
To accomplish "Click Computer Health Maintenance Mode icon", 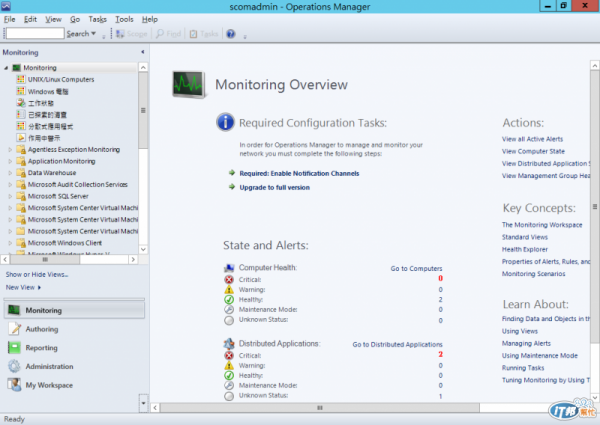I will point(229,309).
